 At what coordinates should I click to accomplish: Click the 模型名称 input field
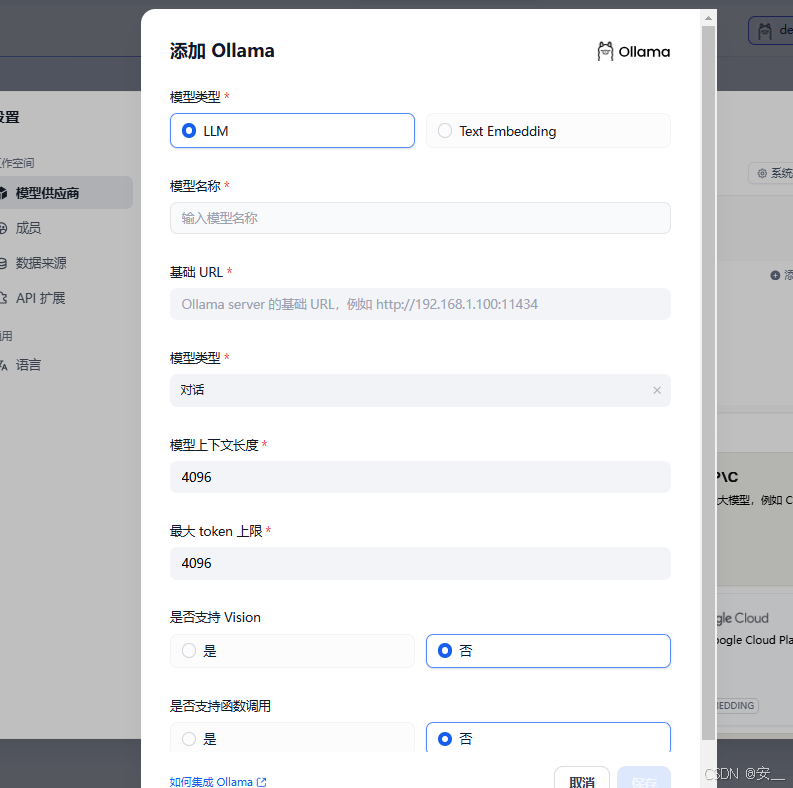[x=420, y=218]
